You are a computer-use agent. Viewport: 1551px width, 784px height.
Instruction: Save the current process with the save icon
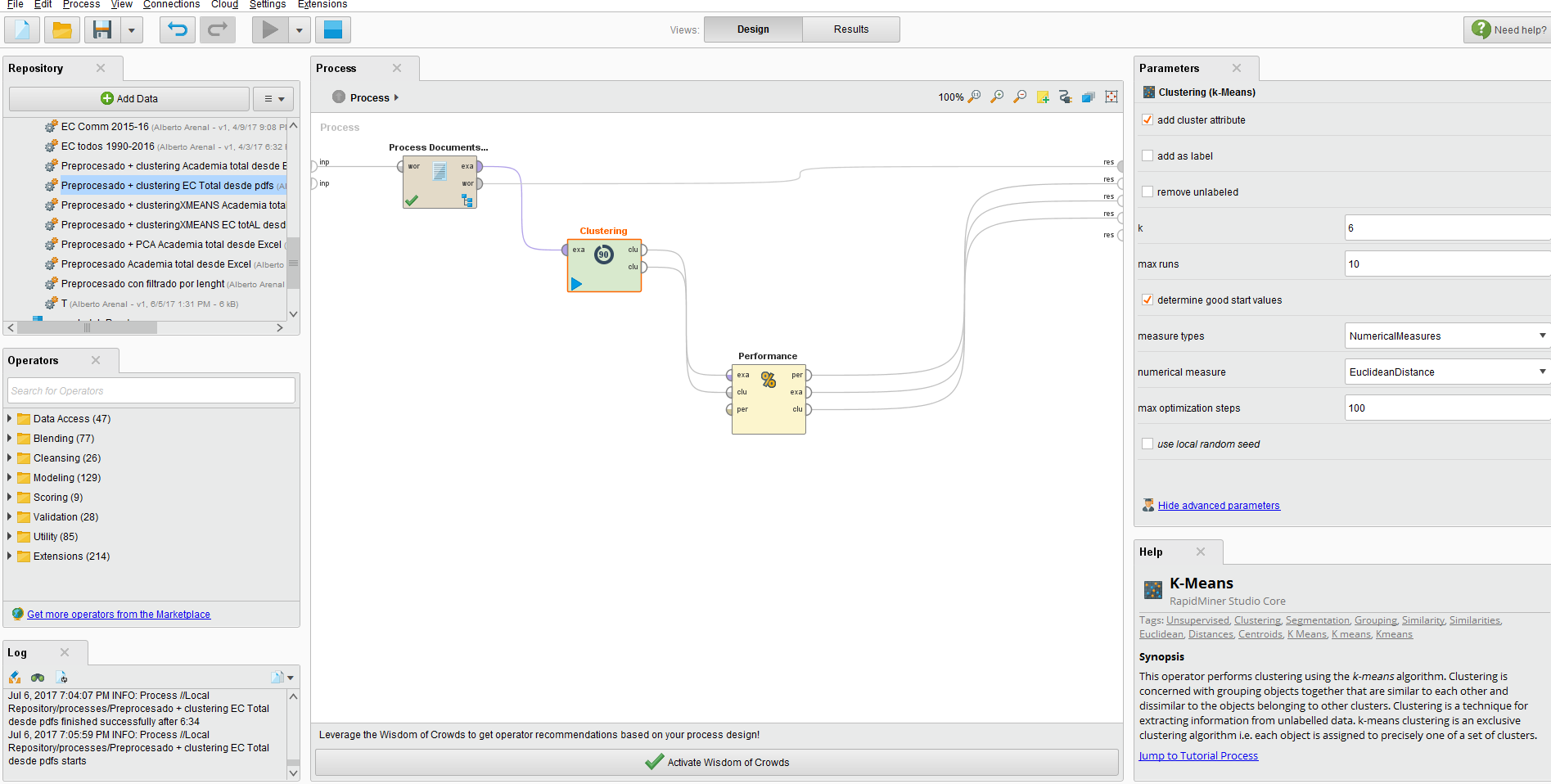101,29
